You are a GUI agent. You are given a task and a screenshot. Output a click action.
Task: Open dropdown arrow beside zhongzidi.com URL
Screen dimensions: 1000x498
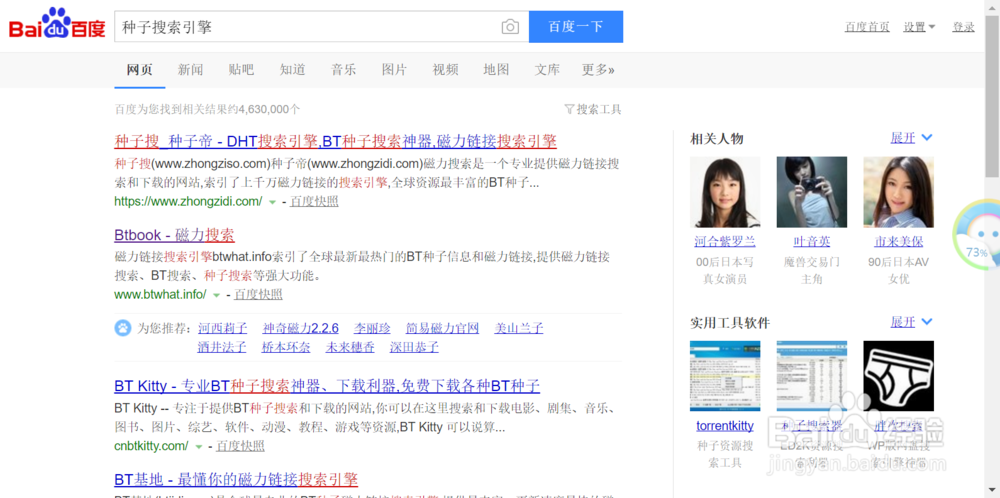[x=272, y=202]
